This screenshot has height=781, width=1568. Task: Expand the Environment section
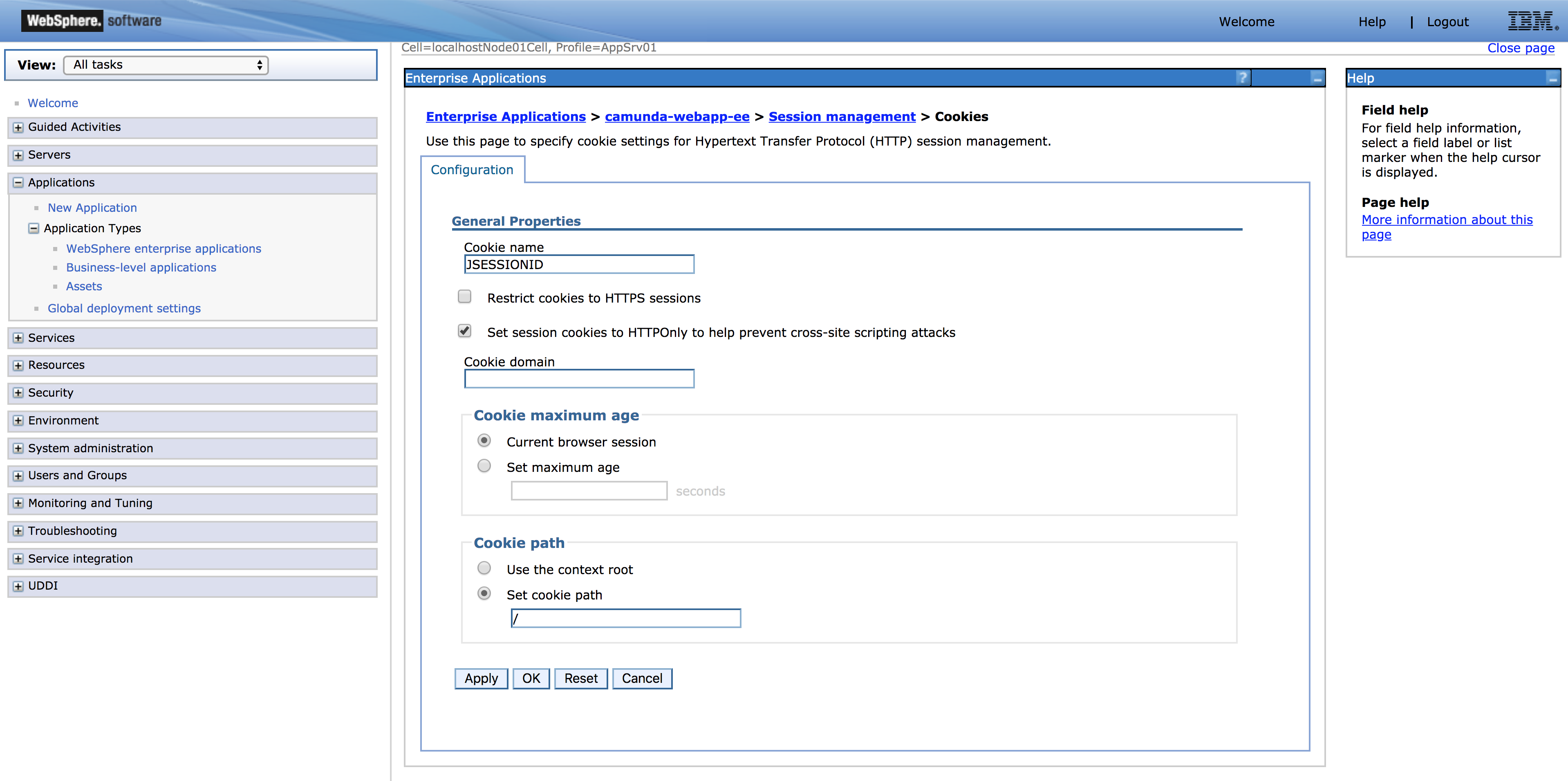click(x=18, y=421)
